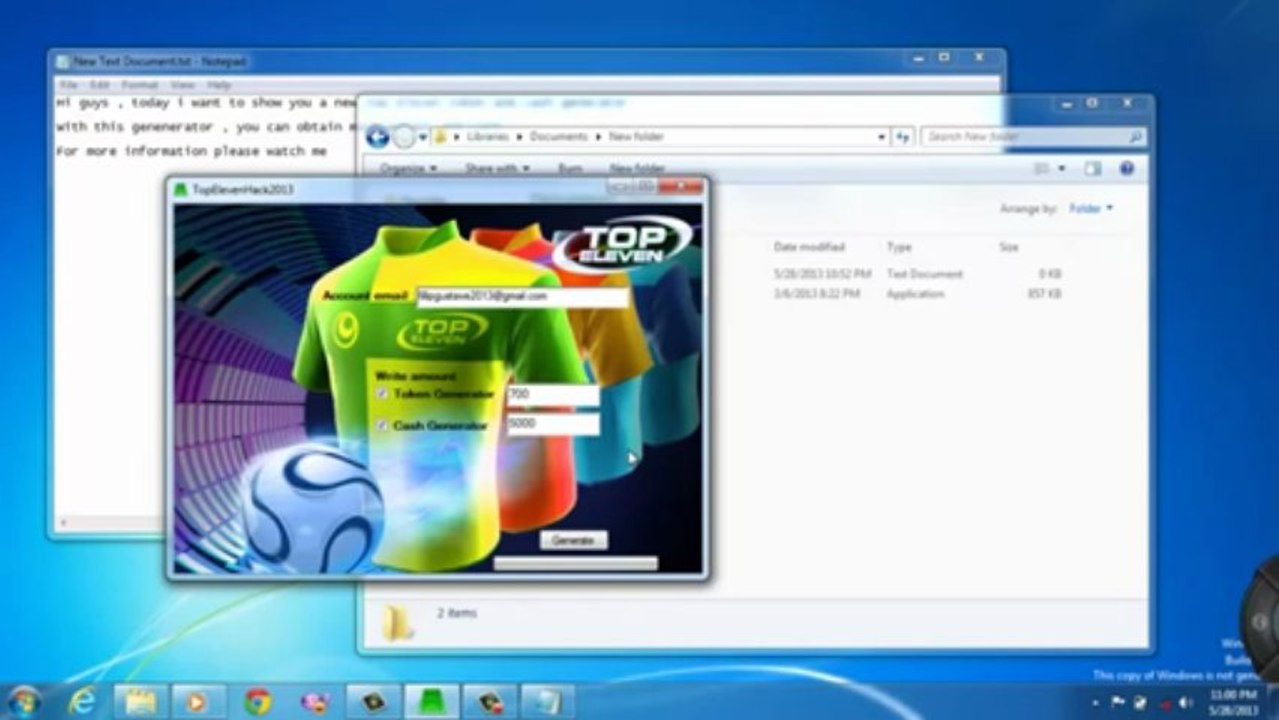This screenshot has width=1279, height=720.
Task: Open Notepad's Format menu
Action: [x=140, y=86]
